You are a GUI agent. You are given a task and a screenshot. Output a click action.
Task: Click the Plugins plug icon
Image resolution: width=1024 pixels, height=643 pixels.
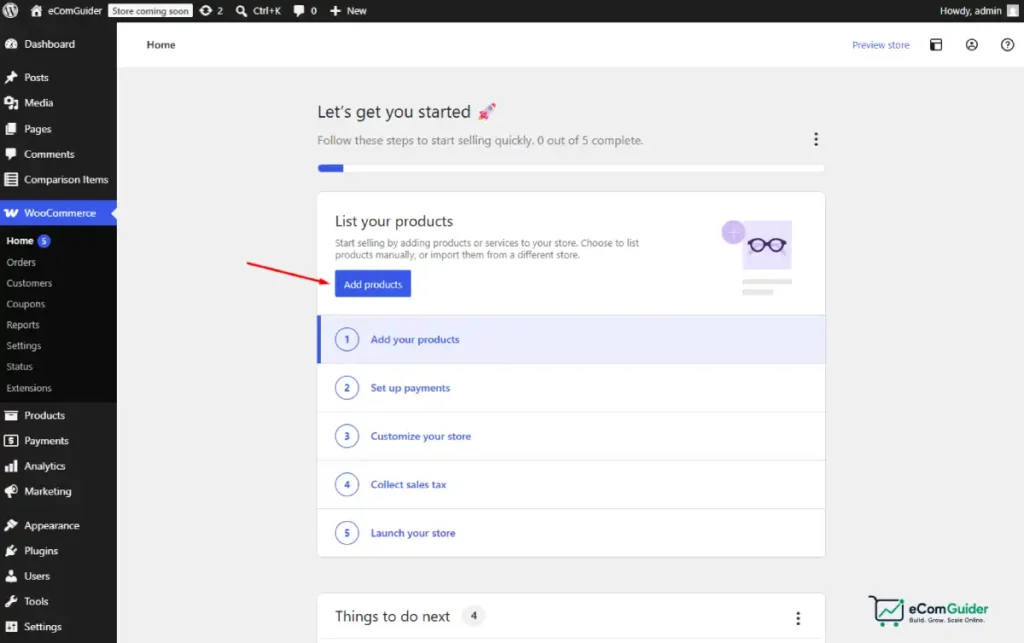[x=11, y=551]
